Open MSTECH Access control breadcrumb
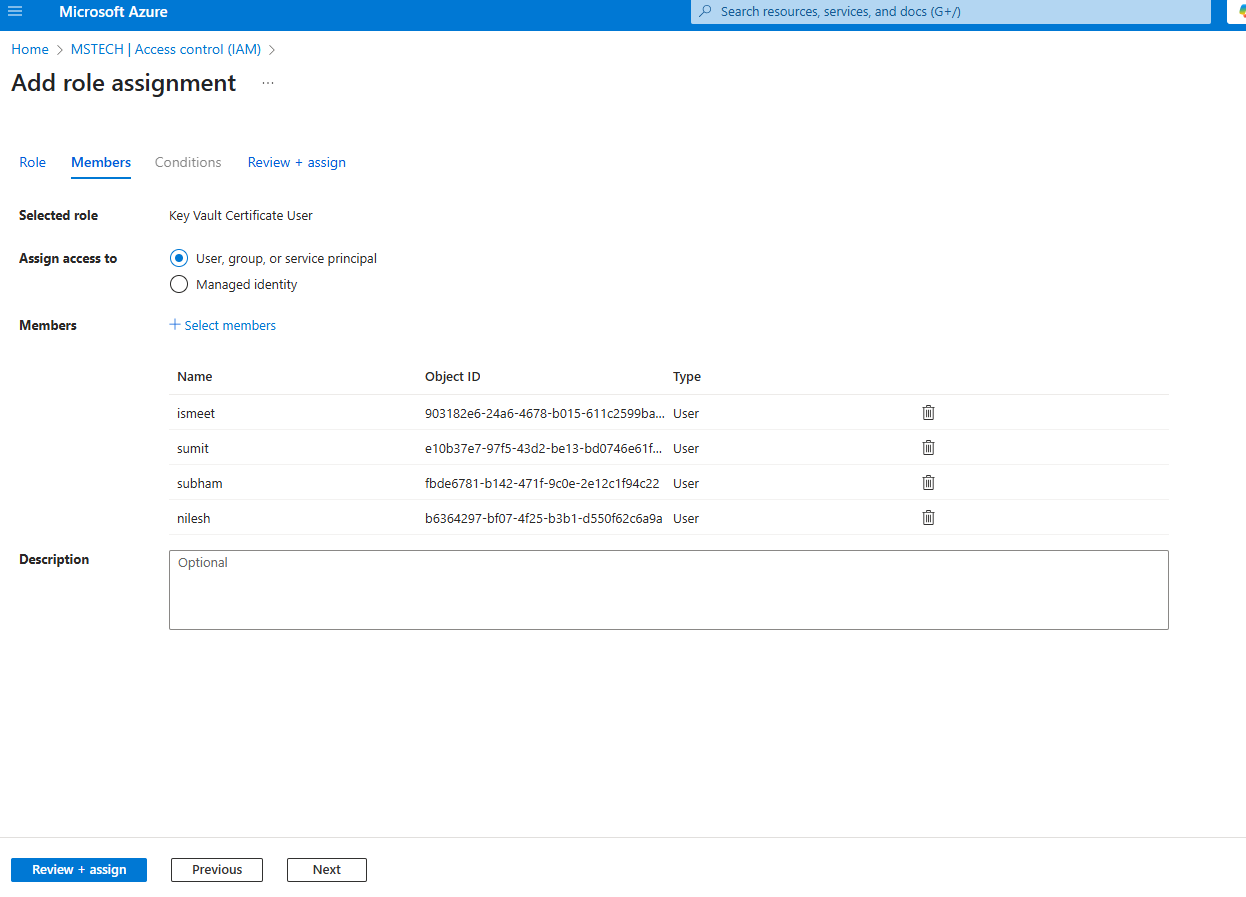The width and height of the screenshot is (1246, 897). (x=166, y=49)
